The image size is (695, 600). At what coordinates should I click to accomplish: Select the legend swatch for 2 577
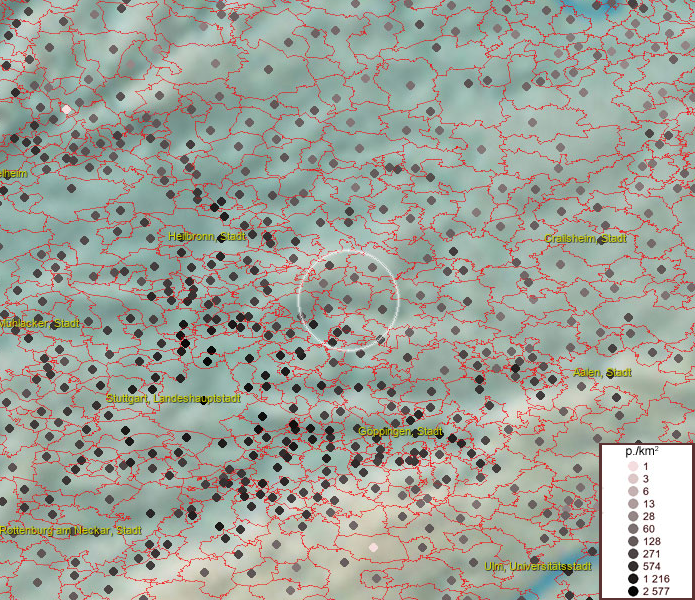click(632, 592)
